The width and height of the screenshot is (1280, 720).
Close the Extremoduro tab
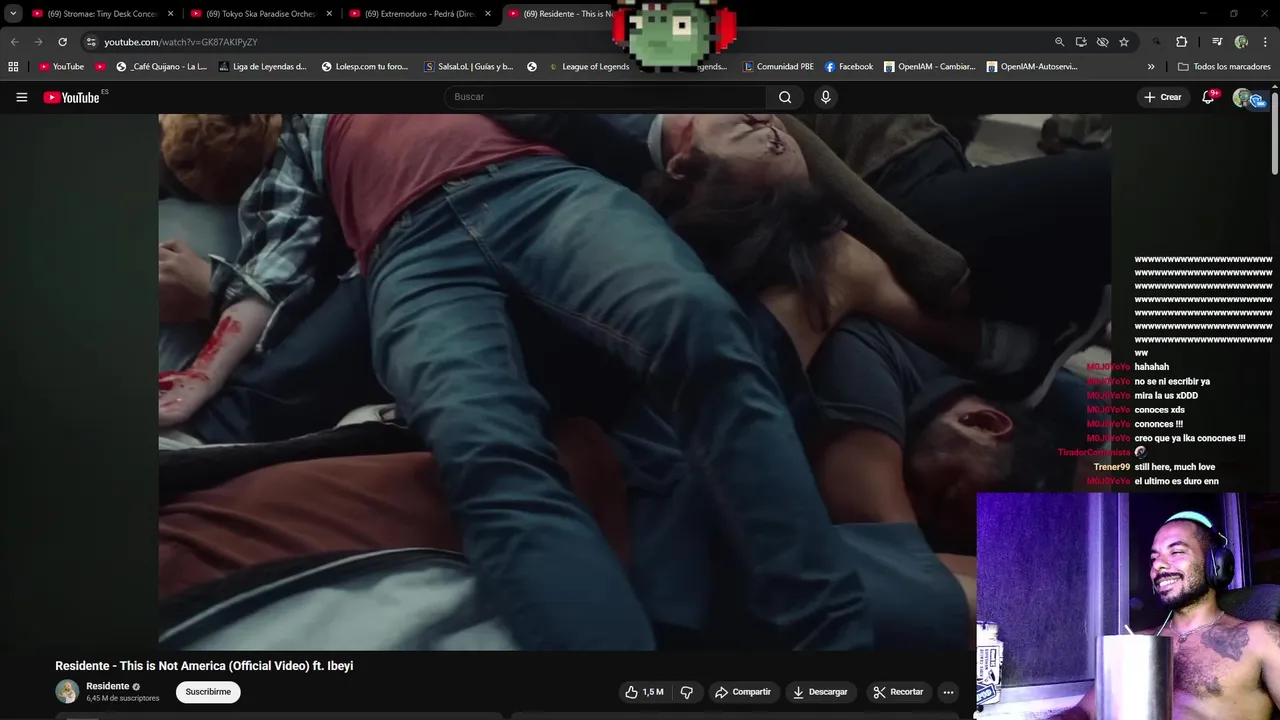488,14
